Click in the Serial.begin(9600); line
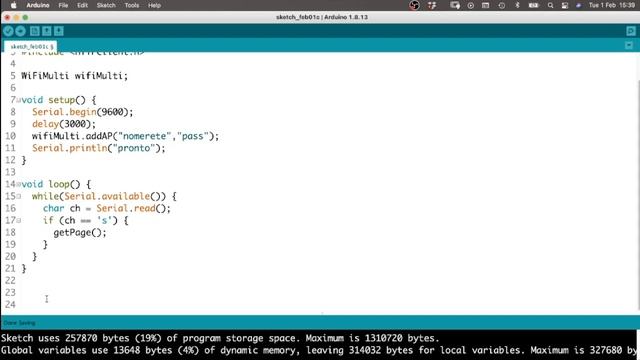640x360 pixels. click(82, 112)
